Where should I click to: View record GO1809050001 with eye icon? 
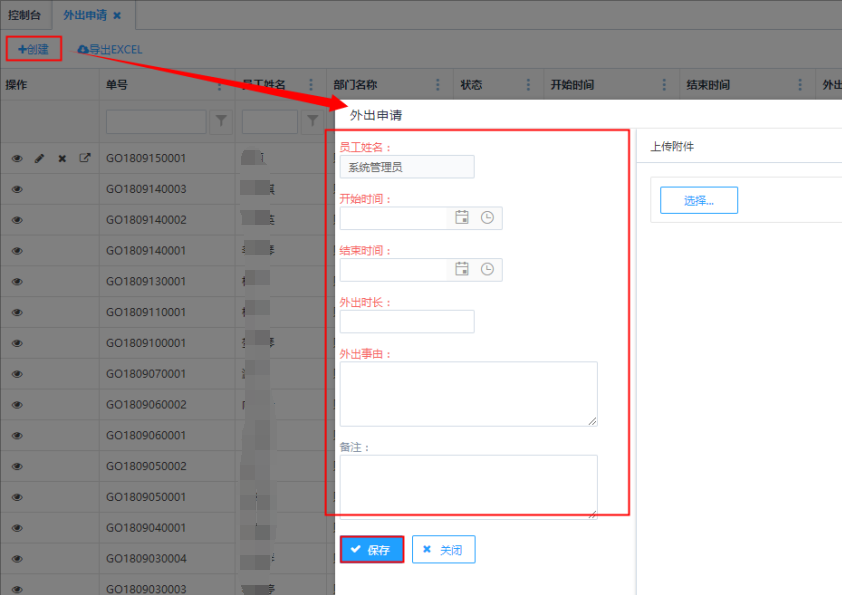click(17, 497)
